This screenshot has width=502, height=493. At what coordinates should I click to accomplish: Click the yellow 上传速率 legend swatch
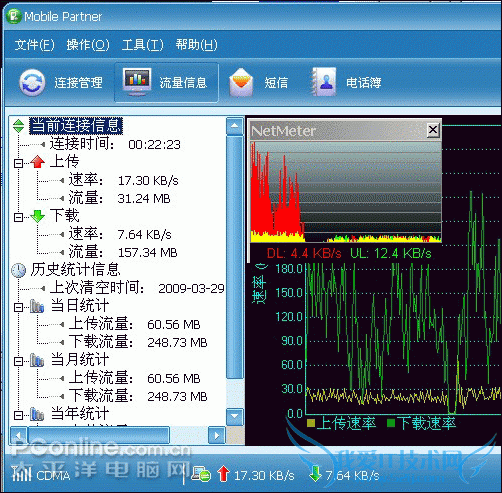pos(311,423)
